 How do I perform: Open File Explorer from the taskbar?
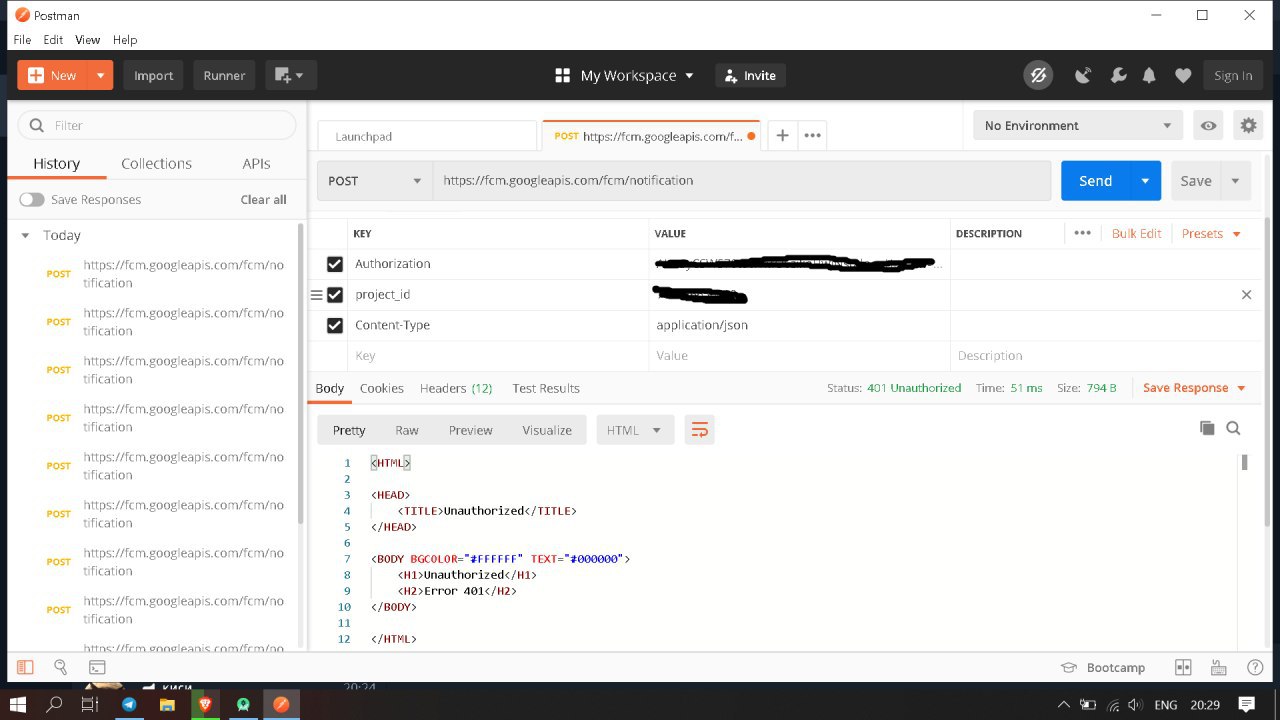tap(167, 704)
